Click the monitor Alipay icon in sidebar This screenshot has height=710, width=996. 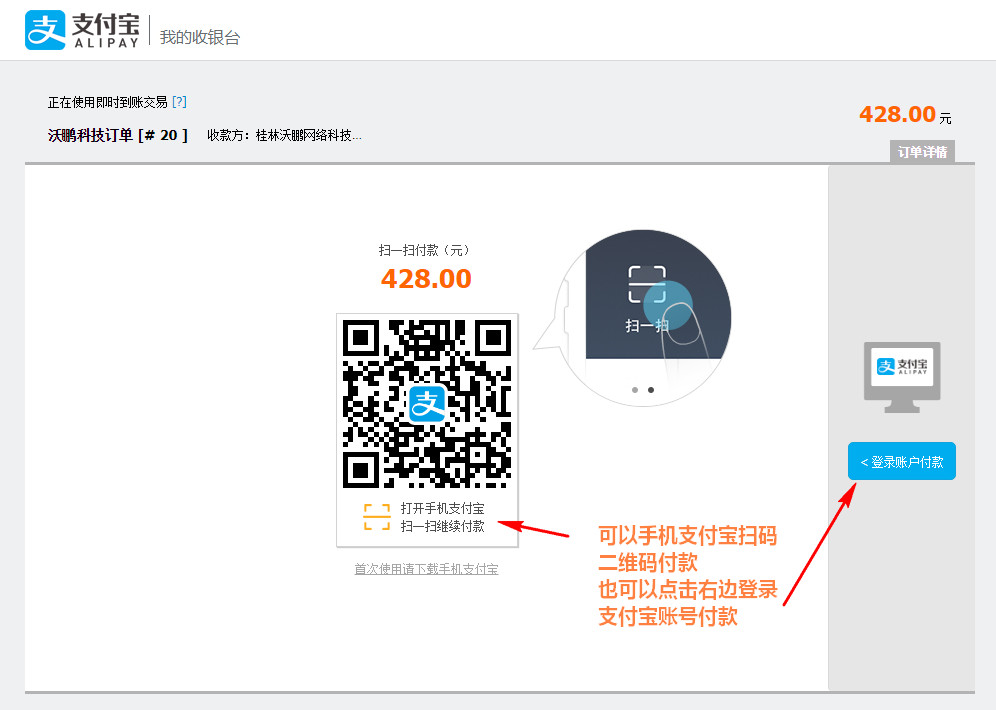click(x=902, y=377)
